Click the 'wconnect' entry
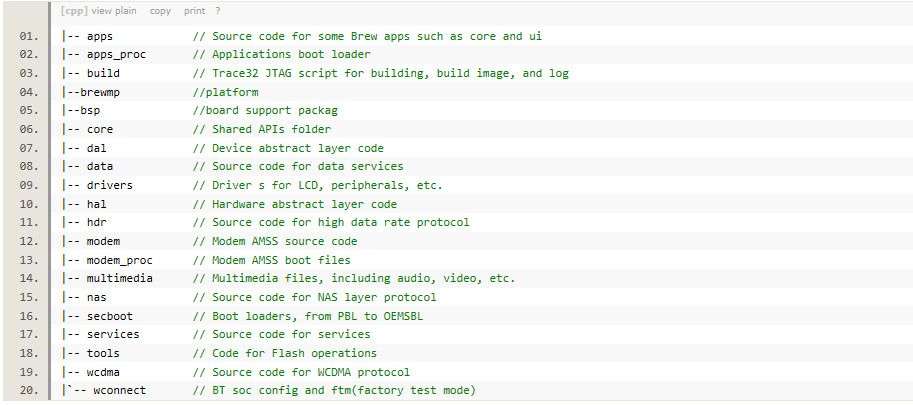The image size is (913, 405). (119, 390)
